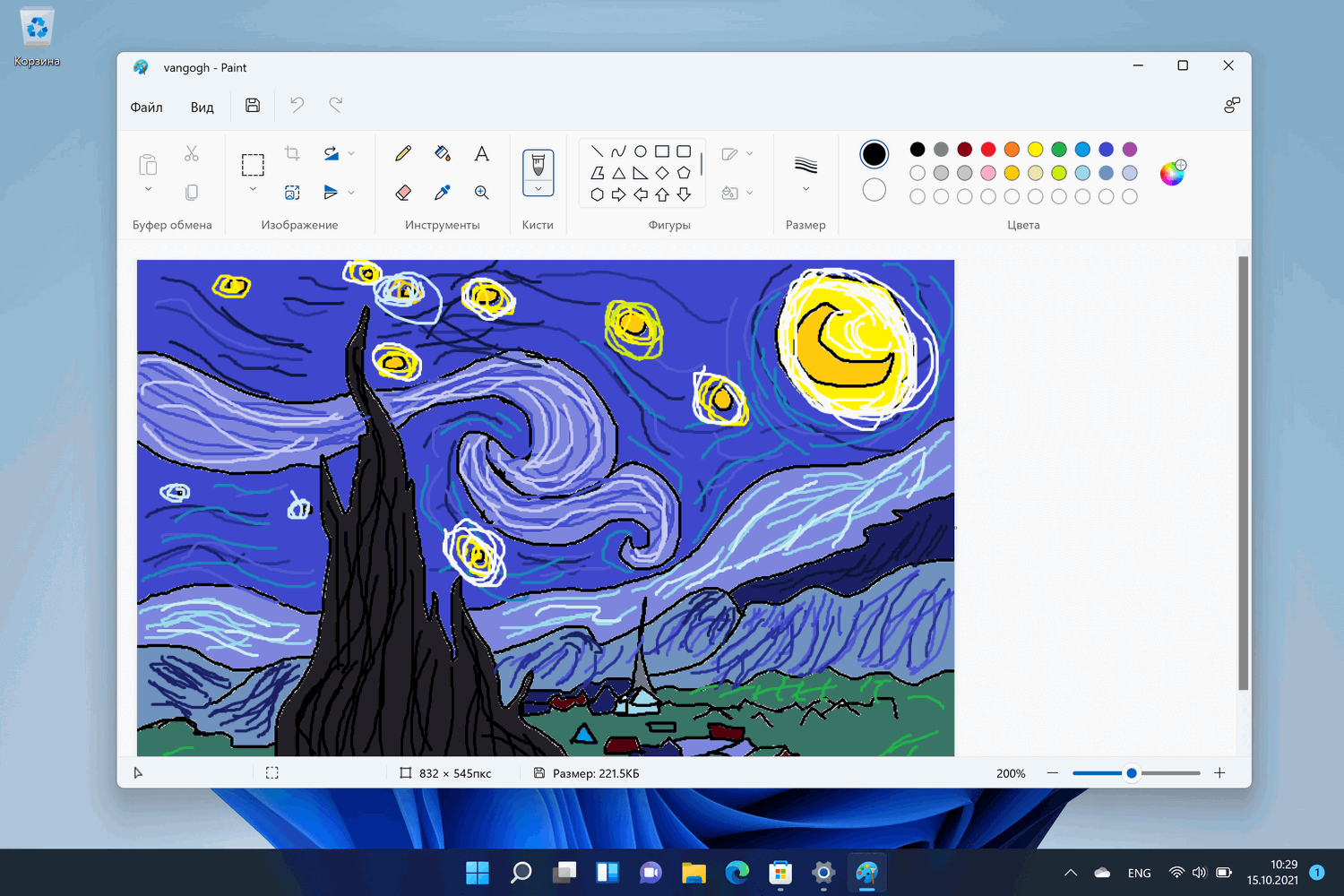Viewport: 1344px width, 896px height.
Task: Choose the hexagon shape
Action: coord(597,194)
